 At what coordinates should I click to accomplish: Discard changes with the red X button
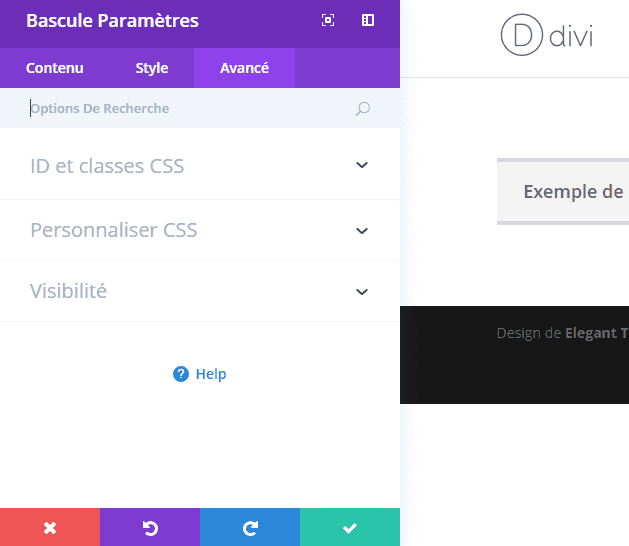tap(50, 528)
